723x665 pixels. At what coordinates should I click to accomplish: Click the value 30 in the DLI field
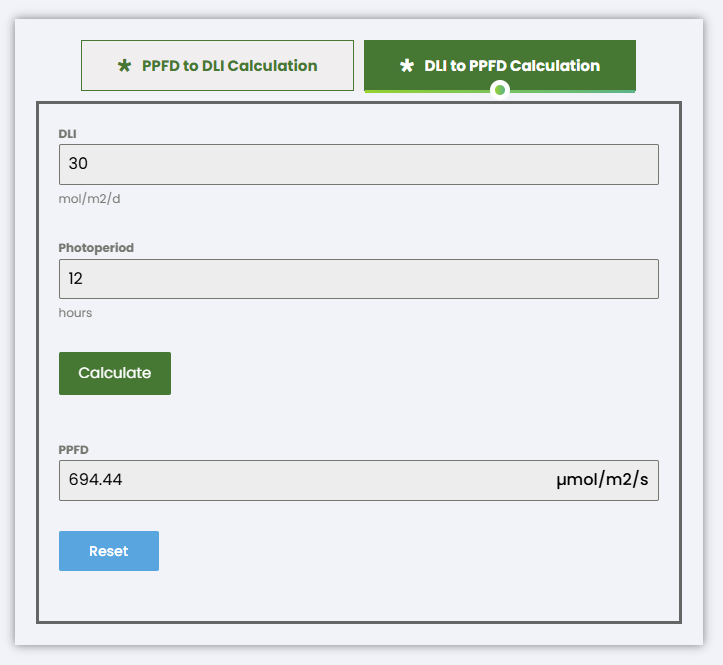tap(79, 164)
